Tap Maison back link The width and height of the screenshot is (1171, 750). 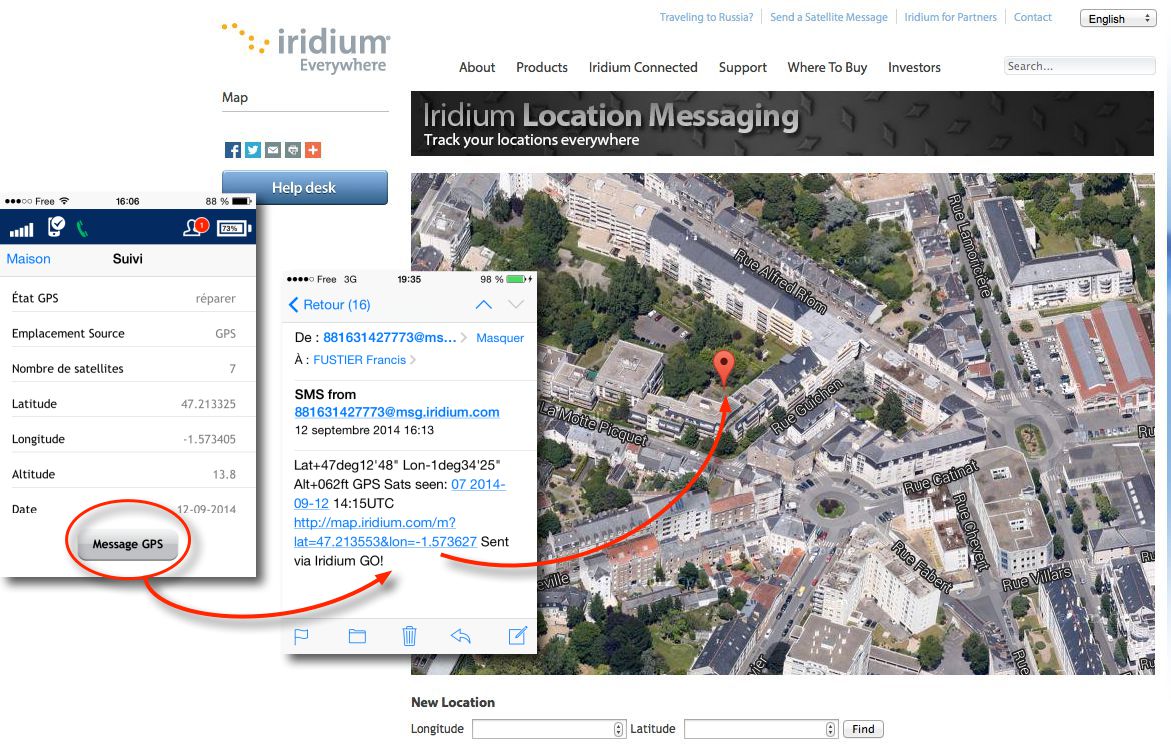tap(28, 259)
